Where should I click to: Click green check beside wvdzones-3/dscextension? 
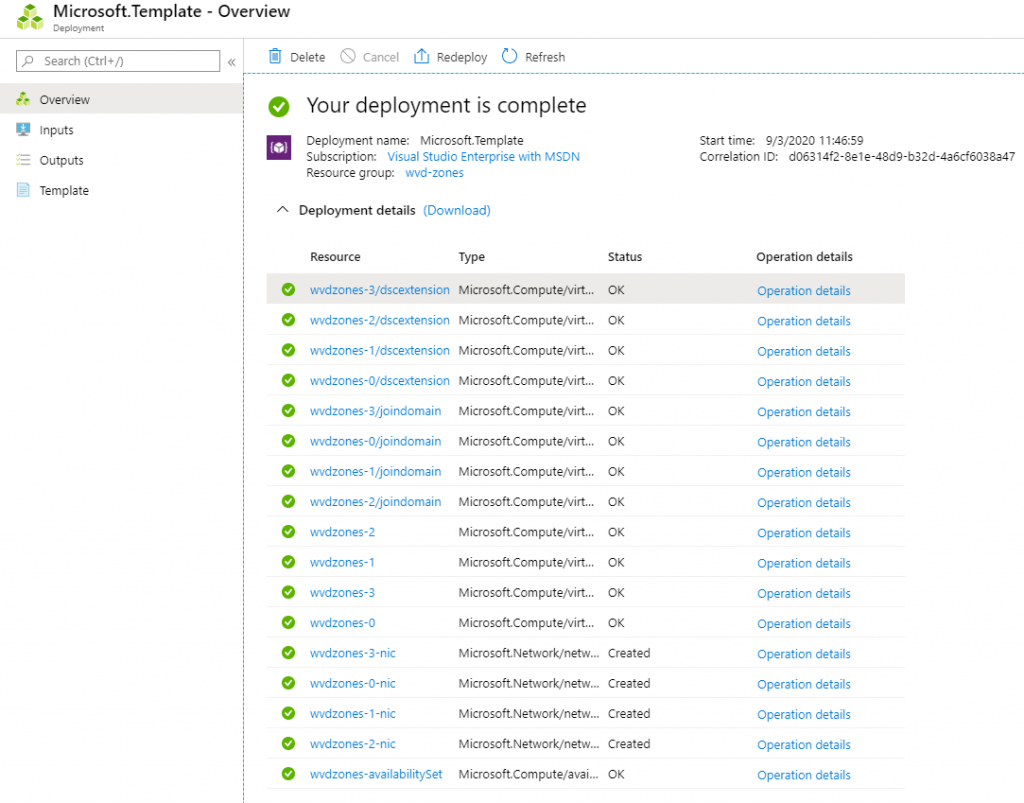tap(288, 289)
